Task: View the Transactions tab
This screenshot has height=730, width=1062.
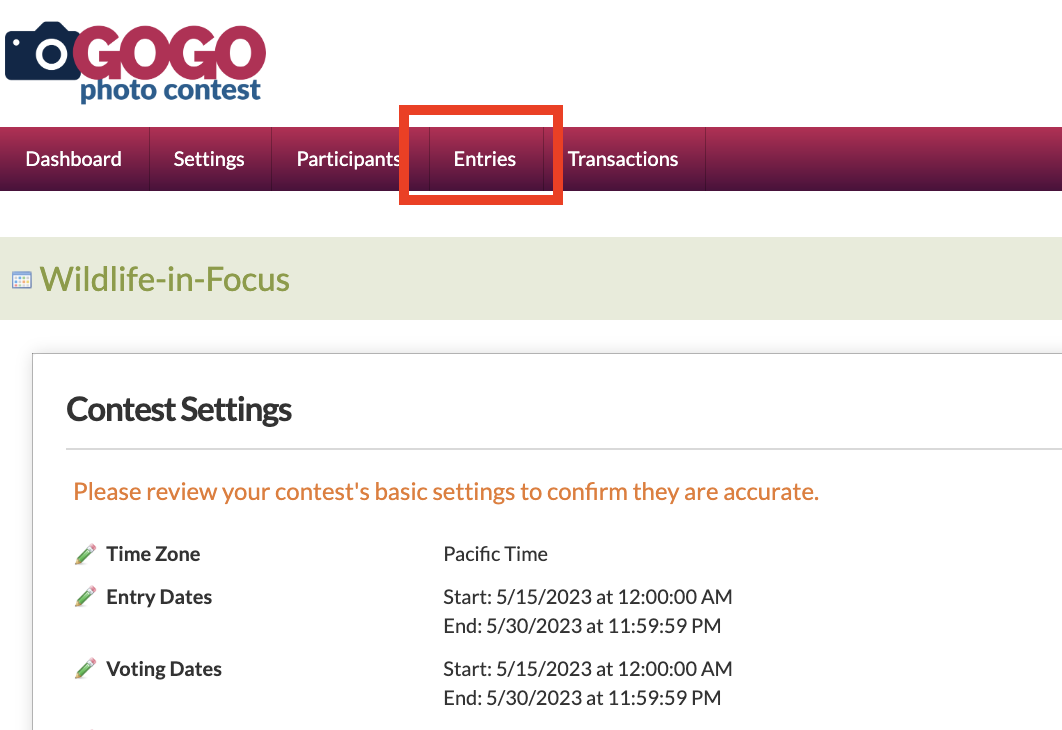Action: point(623,159)
